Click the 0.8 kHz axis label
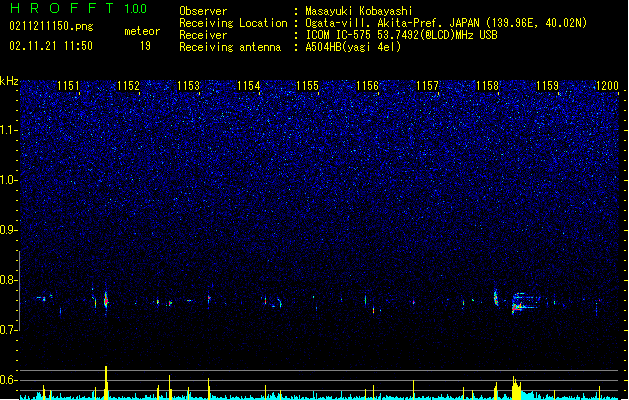Screen dimensions: 629x400 coord(8,280)
